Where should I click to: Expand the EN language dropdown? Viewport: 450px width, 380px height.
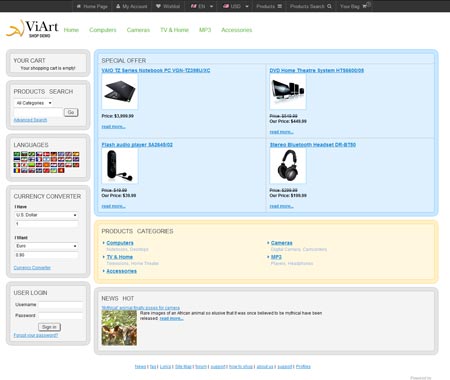pos(202,6)
